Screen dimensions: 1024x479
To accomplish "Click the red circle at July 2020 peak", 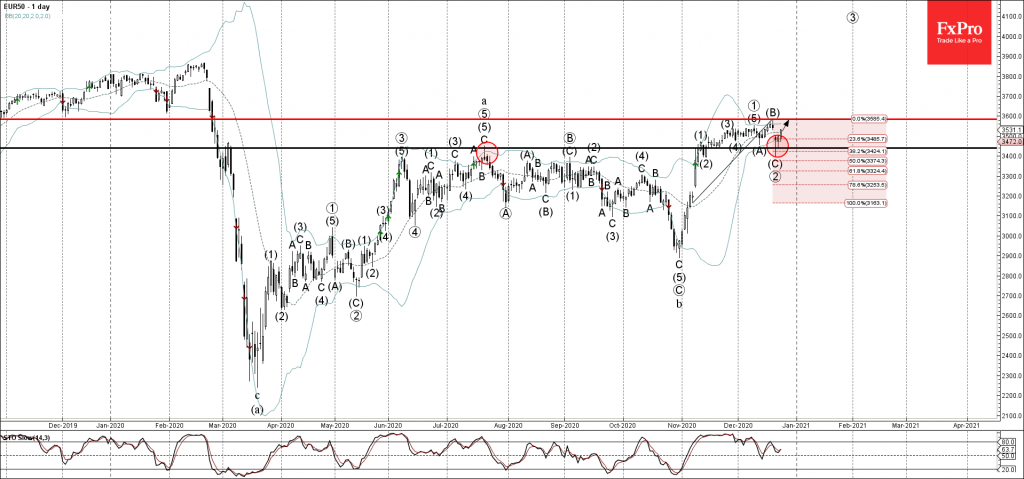I will (x=487, y=153).
